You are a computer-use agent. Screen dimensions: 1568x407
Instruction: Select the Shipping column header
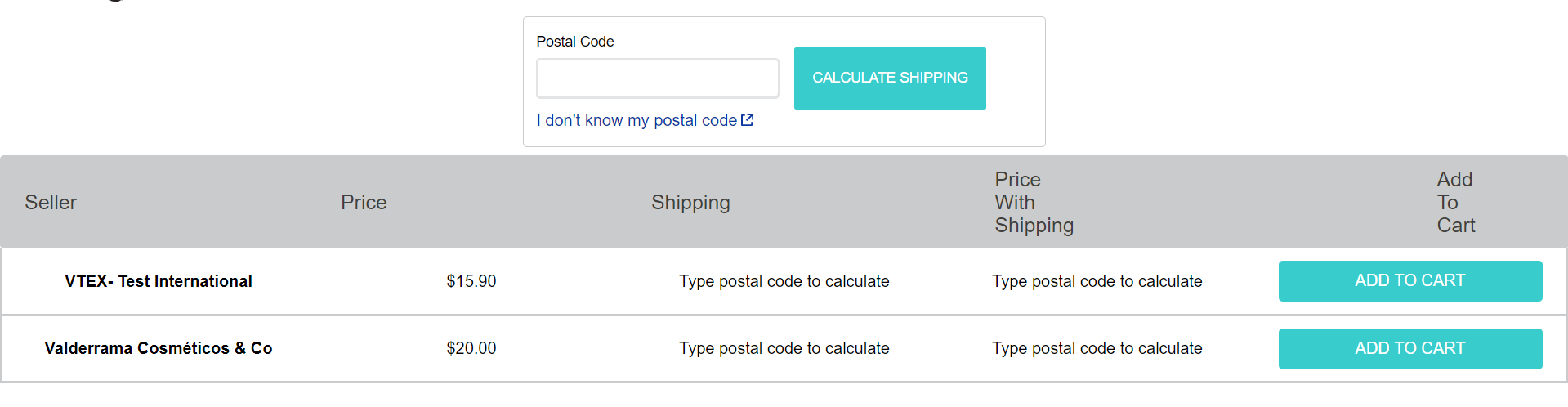click(x=690, y=203)
